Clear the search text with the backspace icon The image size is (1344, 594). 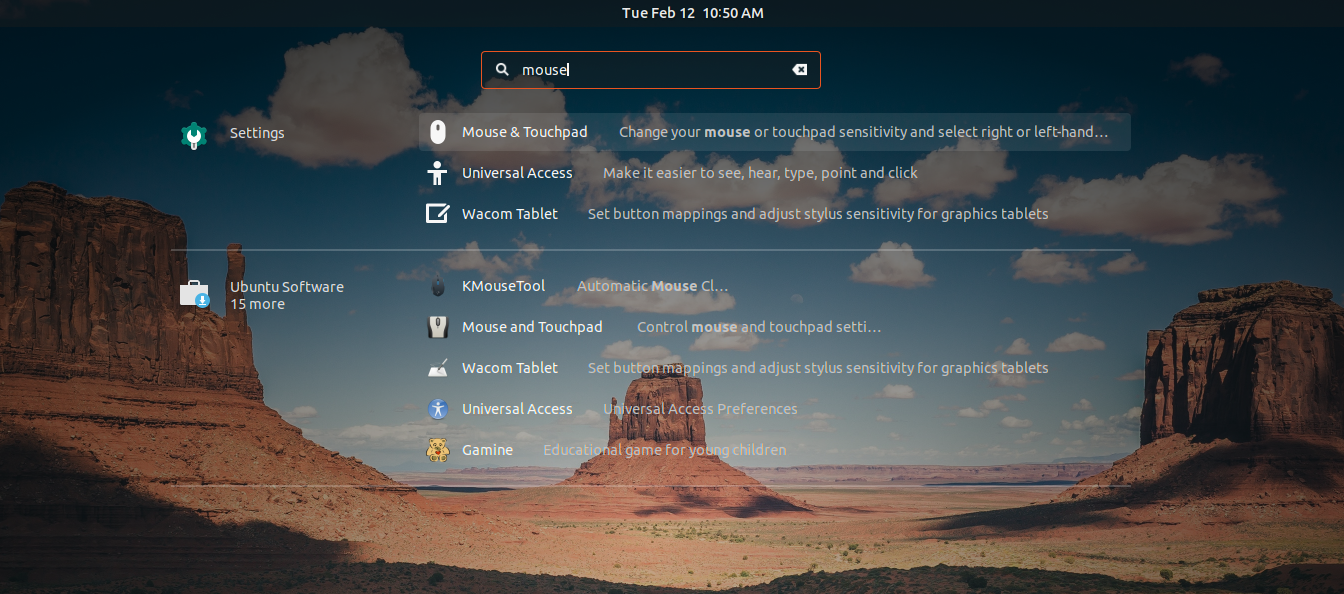click(799, 70)
